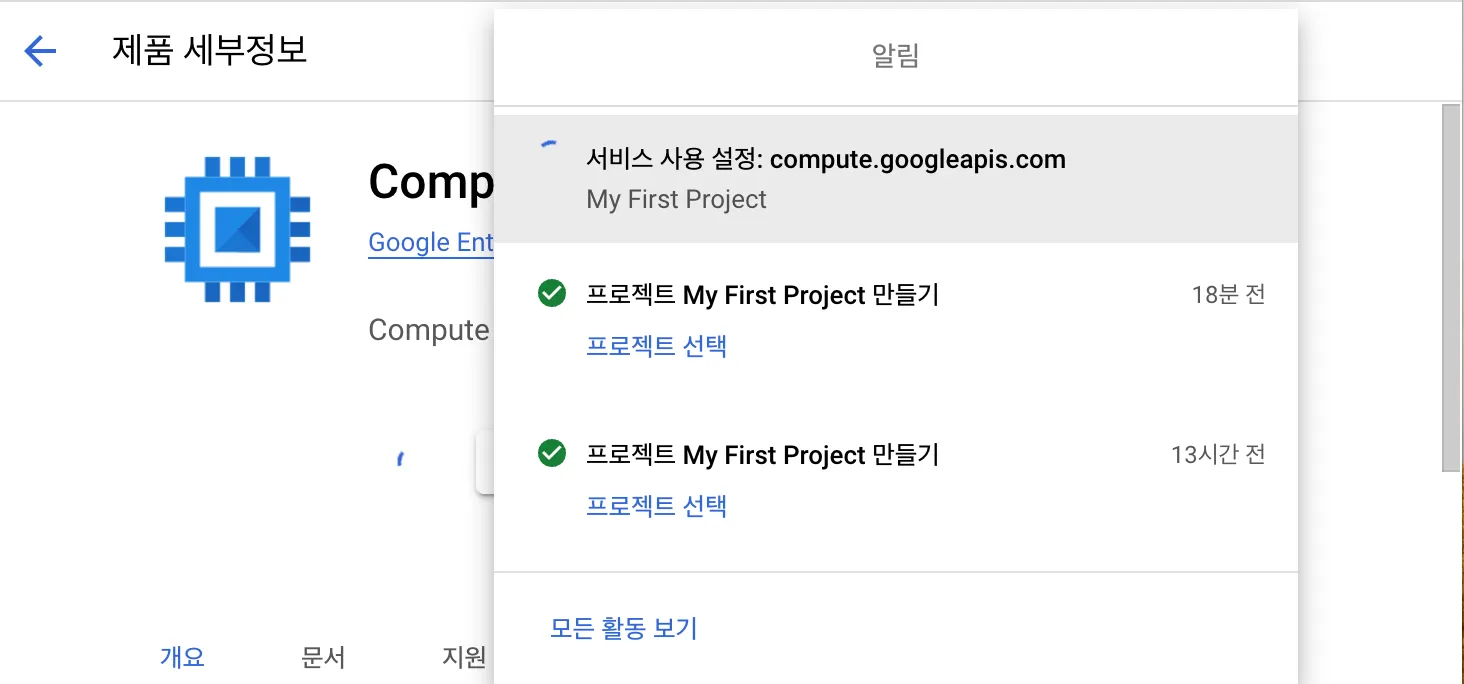Click the loading spinner below the Compute description
1464x684 pixels.
400,460
